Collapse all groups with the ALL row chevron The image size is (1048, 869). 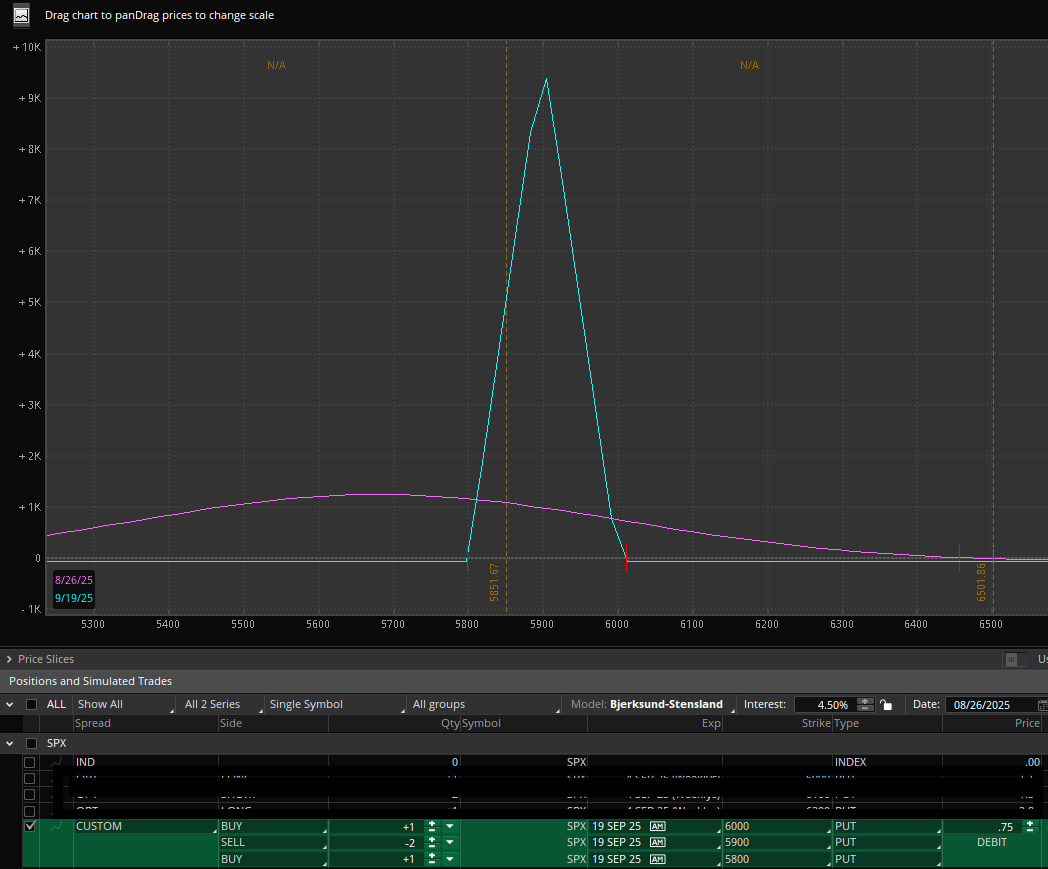point(9,705)
